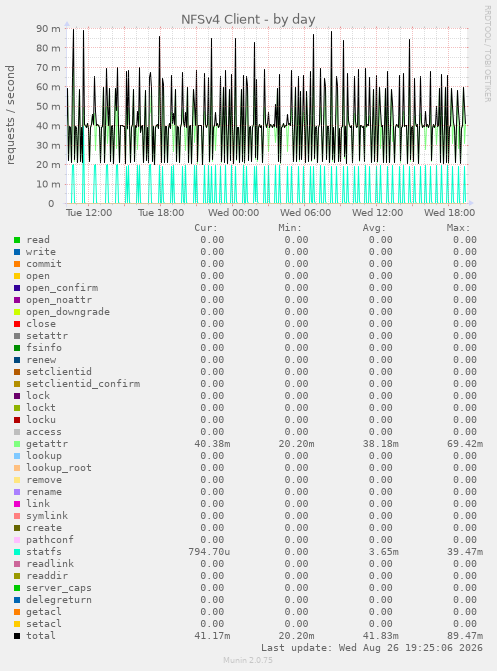Click the Wed 00:00 x-axis label
Image resolution: width=497 pixels, height=671 pixels.
tap(233, 213)
